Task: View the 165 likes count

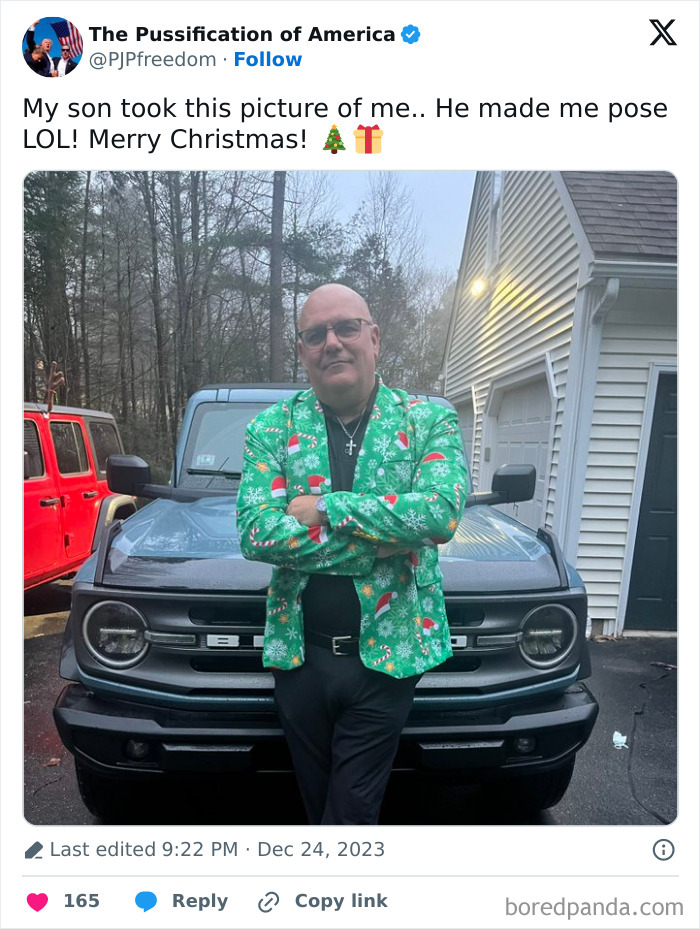Action: point(81,901)
